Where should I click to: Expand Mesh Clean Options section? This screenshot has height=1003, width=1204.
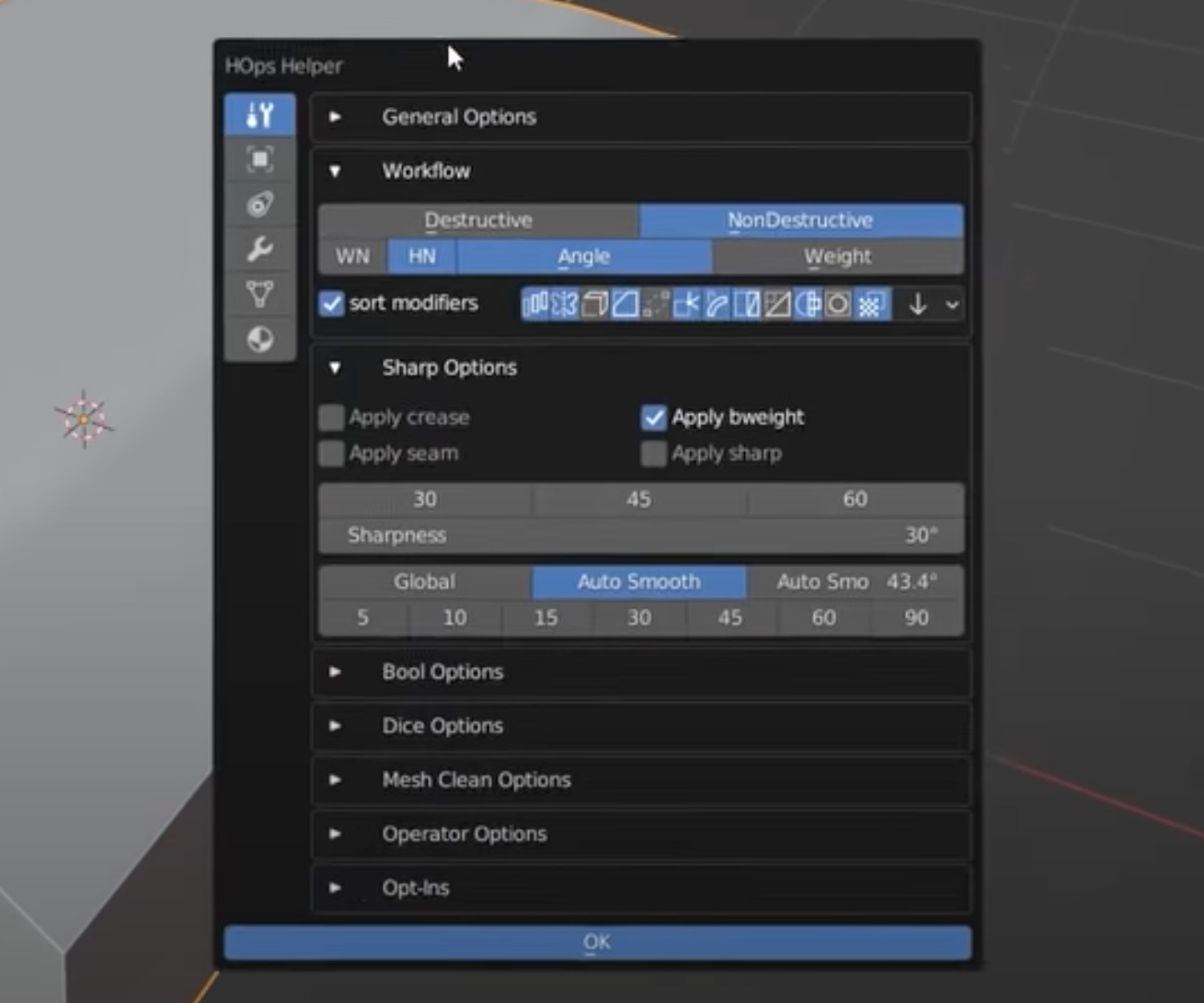pos(336,779)
